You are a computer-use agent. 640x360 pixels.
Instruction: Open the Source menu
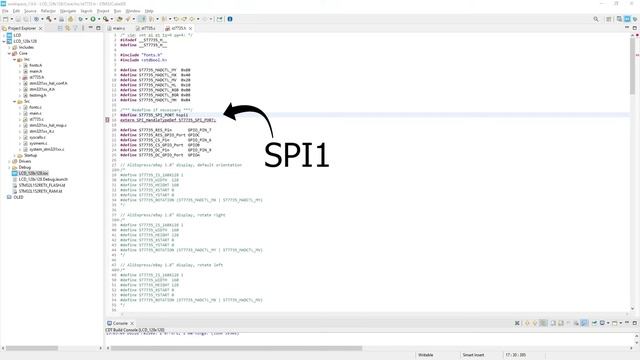tap(30, 11)
